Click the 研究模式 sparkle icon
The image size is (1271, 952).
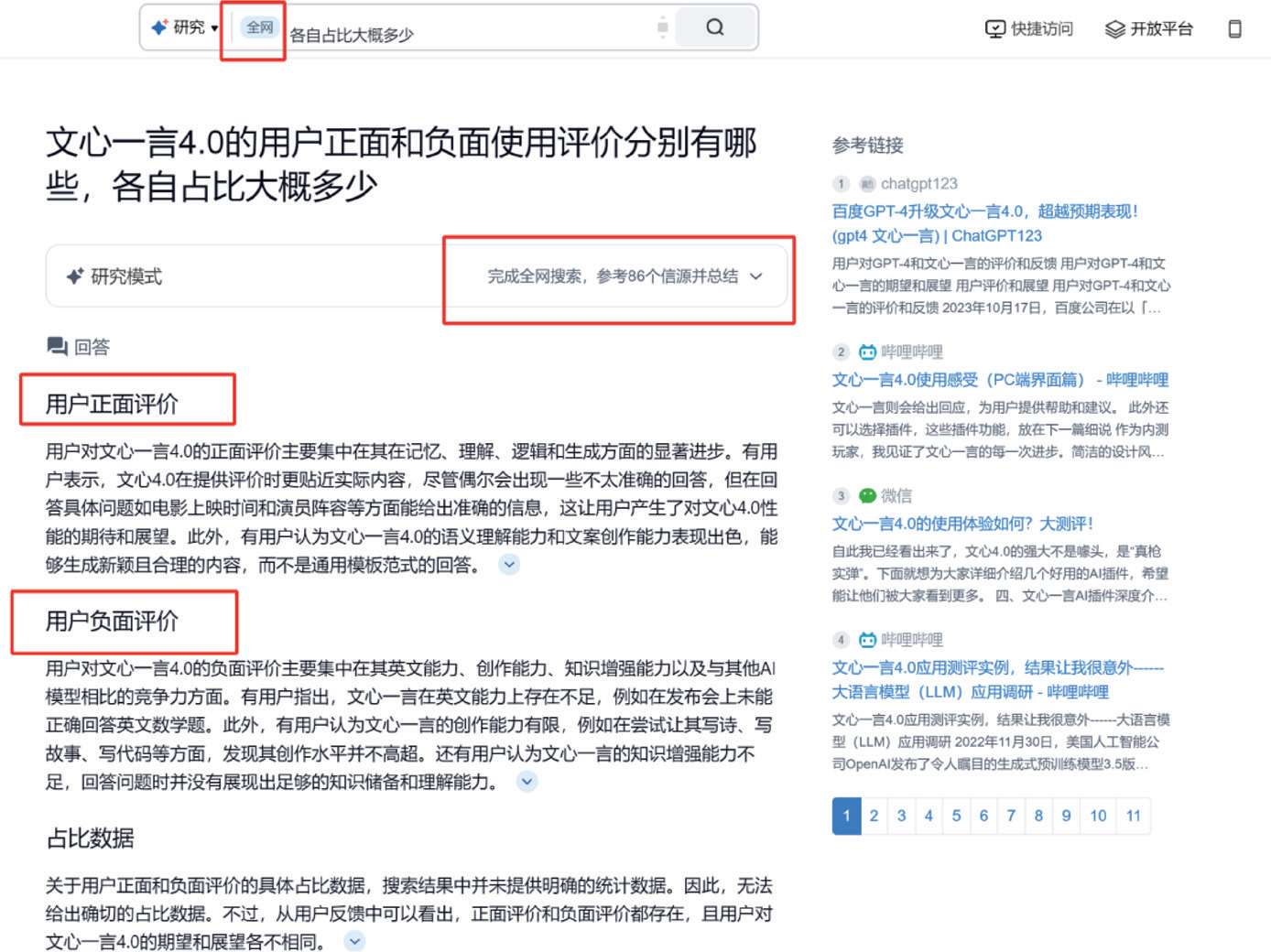tap(75, 276)
